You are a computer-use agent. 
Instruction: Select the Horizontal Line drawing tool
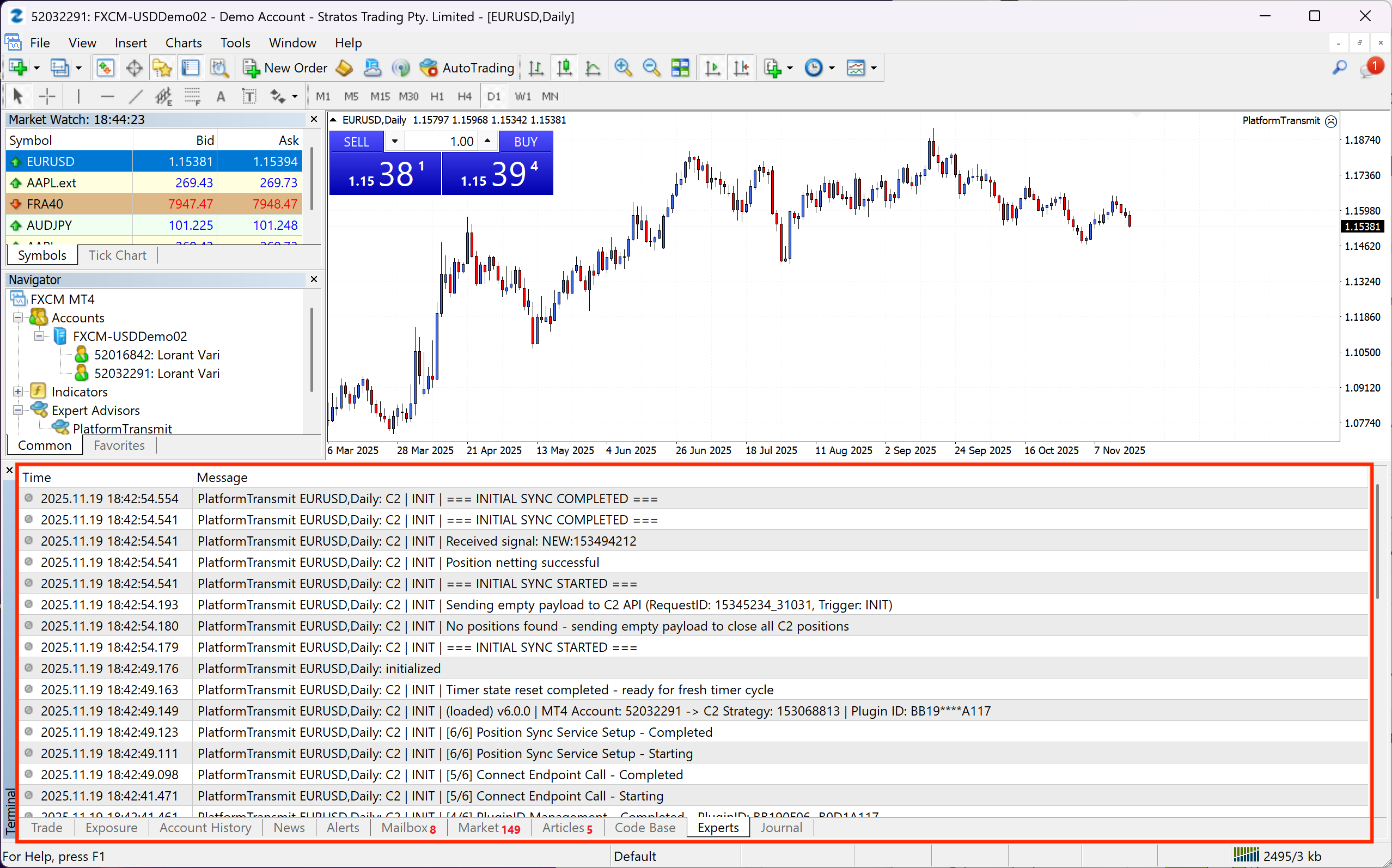point(107,96)
